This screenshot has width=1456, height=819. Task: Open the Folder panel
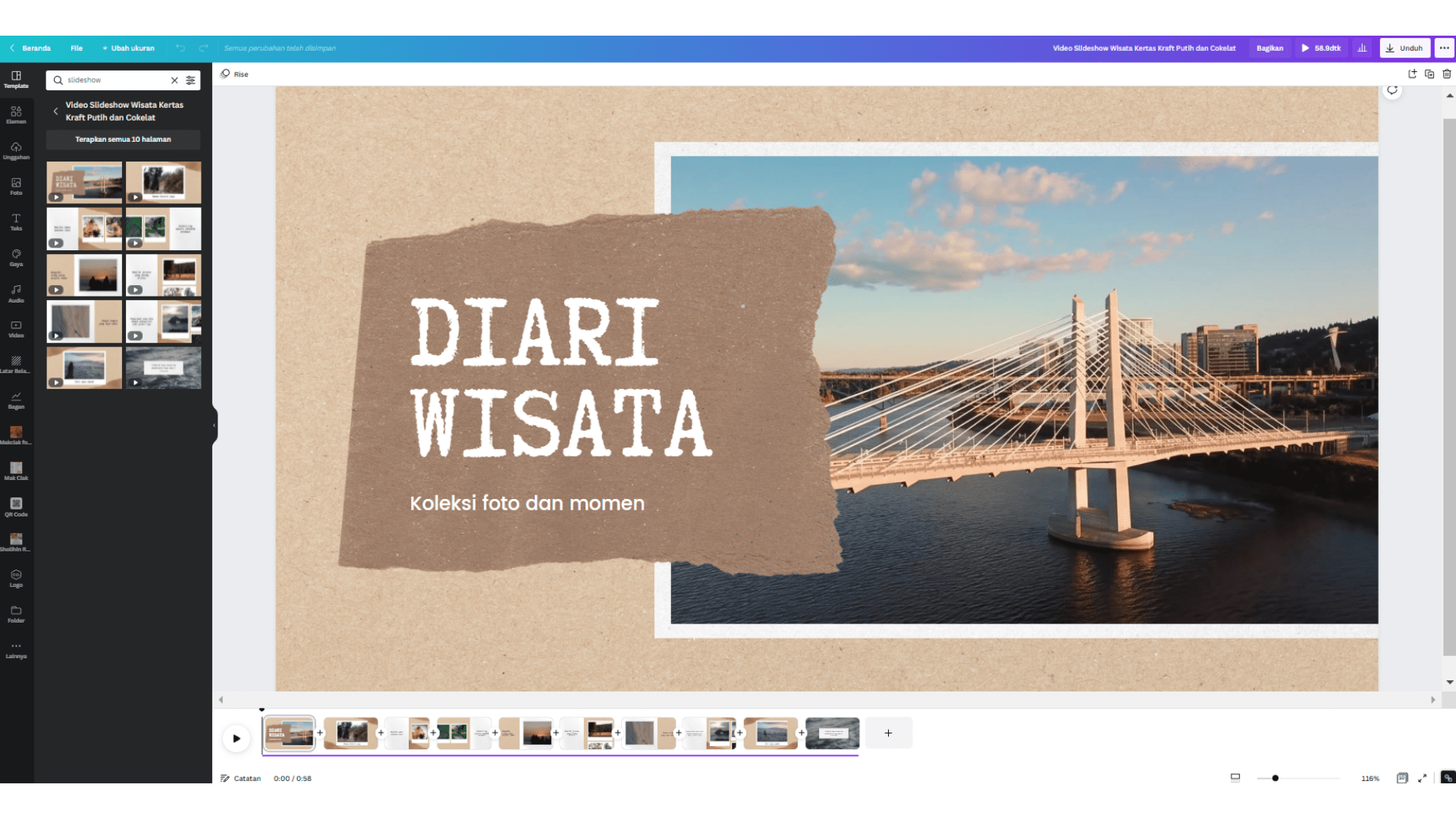[16, 613]
